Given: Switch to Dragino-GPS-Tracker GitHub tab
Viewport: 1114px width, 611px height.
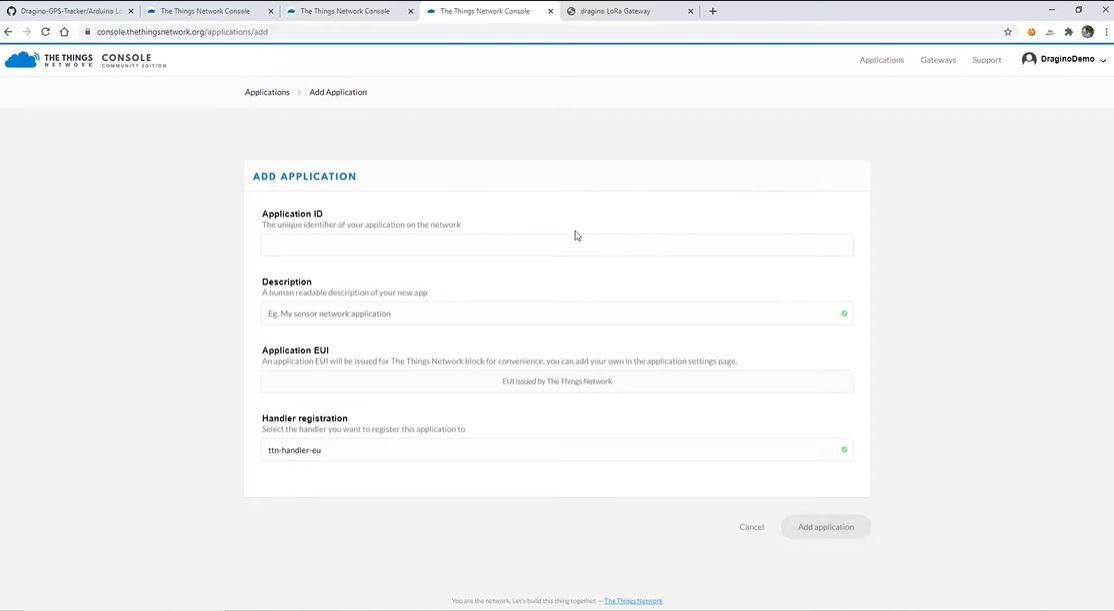Looking at the screenshot, I should (x=70, y=11).
